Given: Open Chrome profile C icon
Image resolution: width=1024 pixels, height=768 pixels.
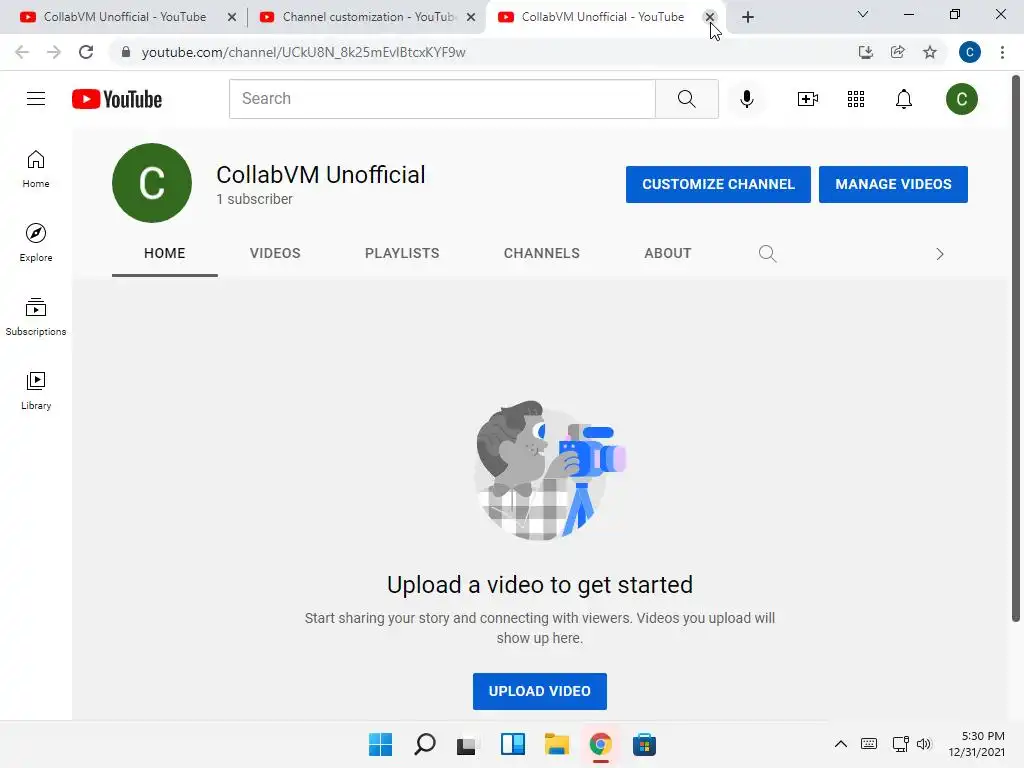Looking at the screenshot, I should (970, 52).
